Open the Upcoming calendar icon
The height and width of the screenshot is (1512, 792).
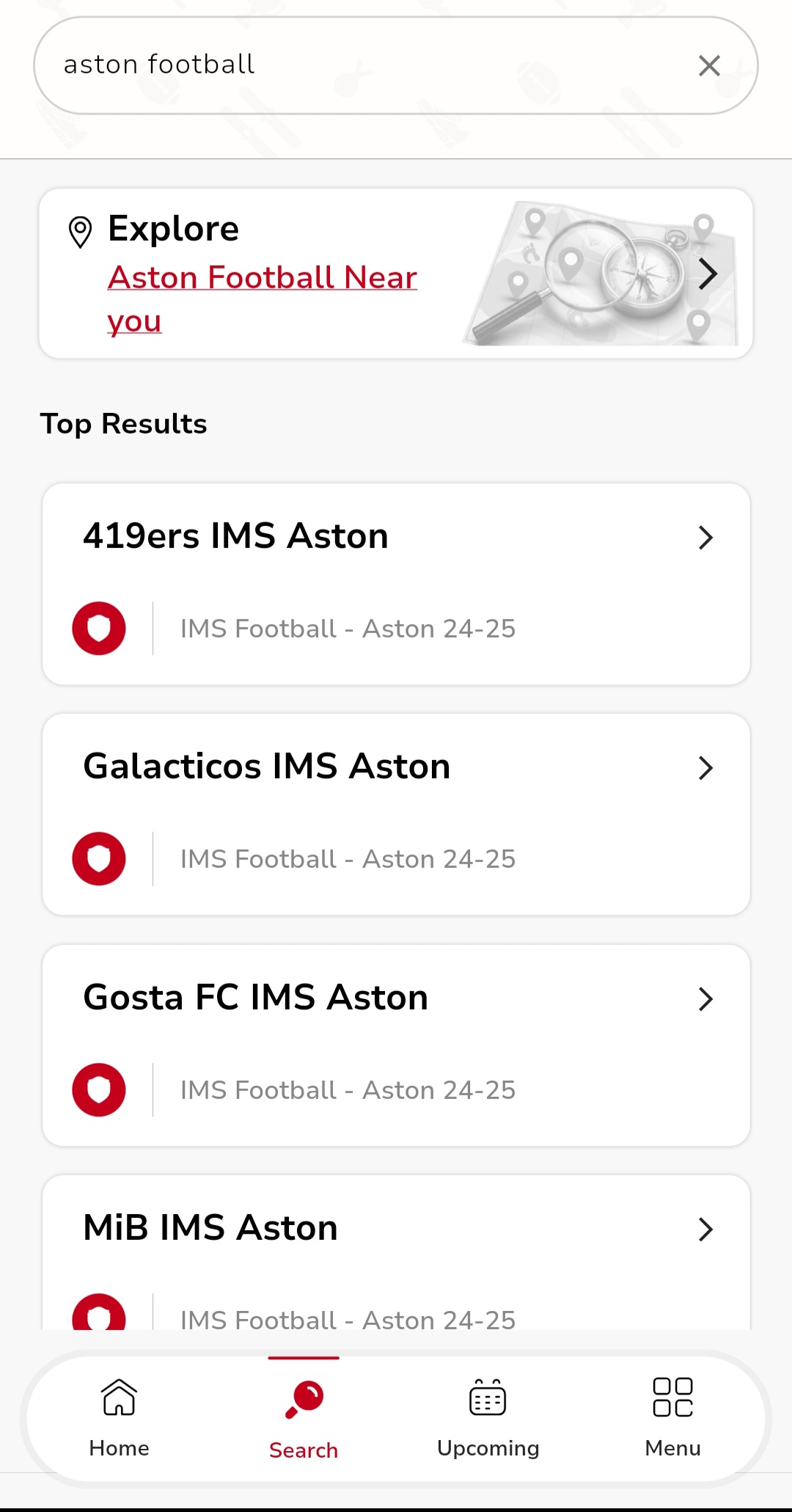(488, 1396)
